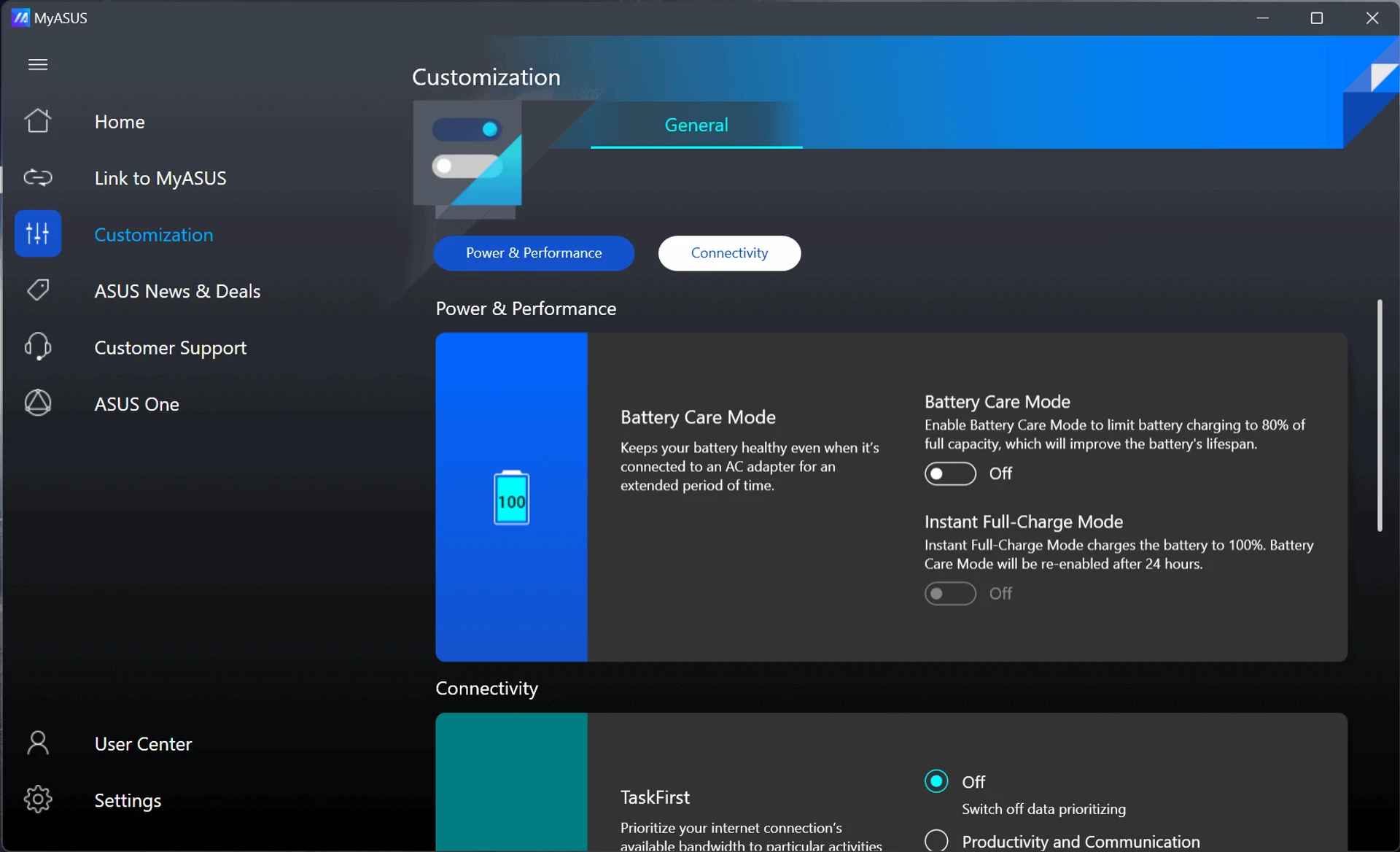Open ASUS One in the sidebar
Image resolution: width=1400 pixels, height=852 pixels.
(137, 404)
